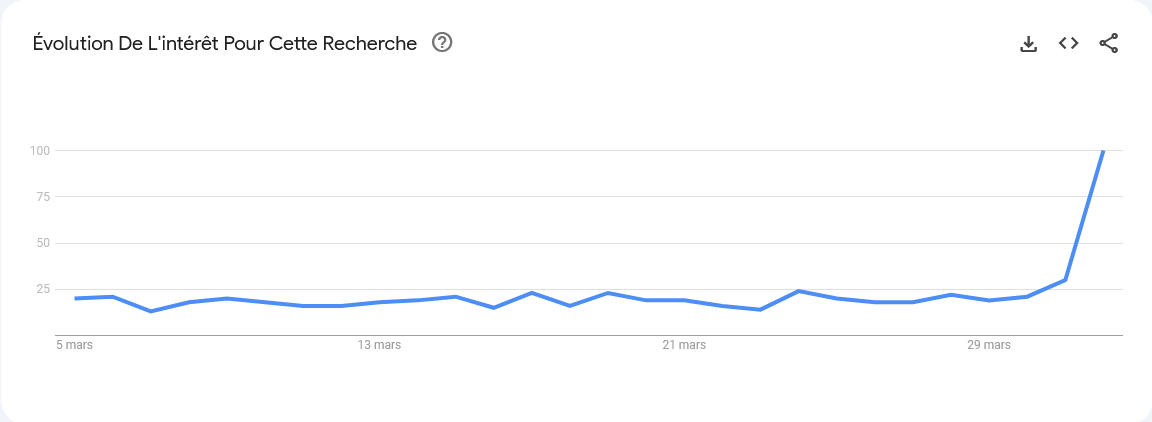Select the 29 mars date label
This screenshot has height=422, width=1152.
989,345
